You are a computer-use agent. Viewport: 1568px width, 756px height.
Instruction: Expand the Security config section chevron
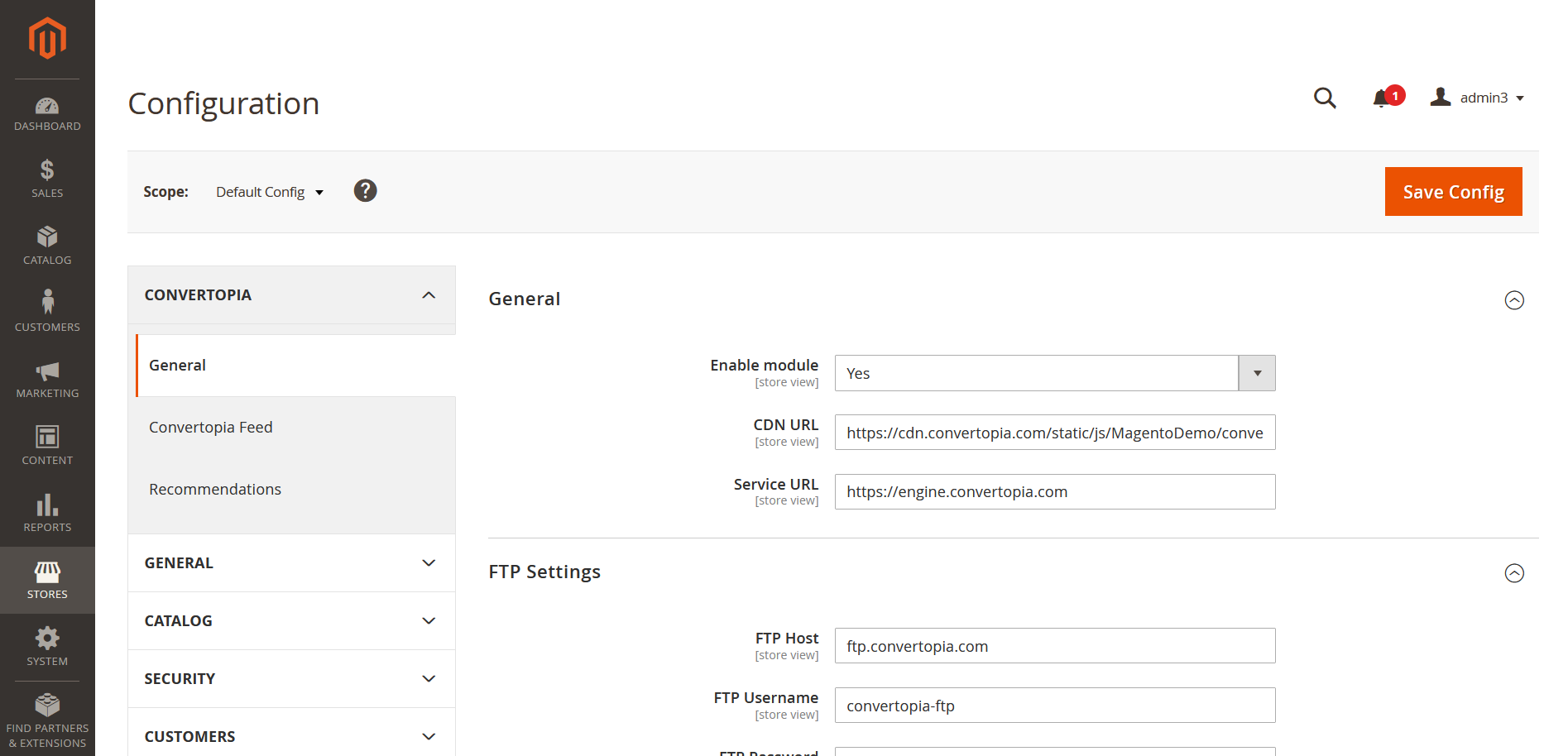point(429,679)
